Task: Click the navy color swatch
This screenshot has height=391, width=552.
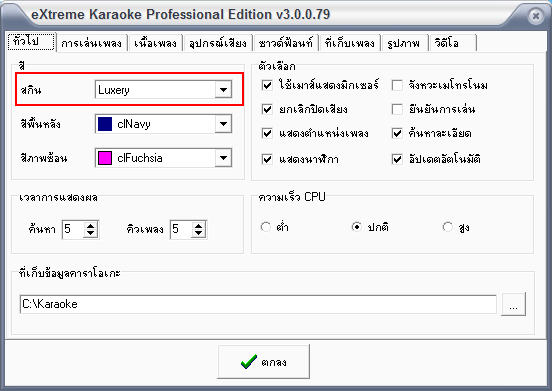Action: tap(105, 124)
